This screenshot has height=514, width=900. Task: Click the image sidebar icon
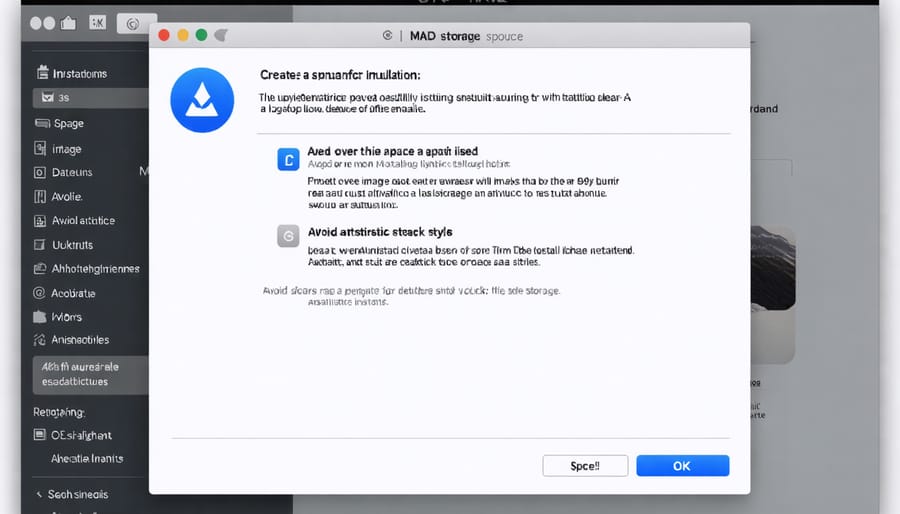tap(40, 149)
